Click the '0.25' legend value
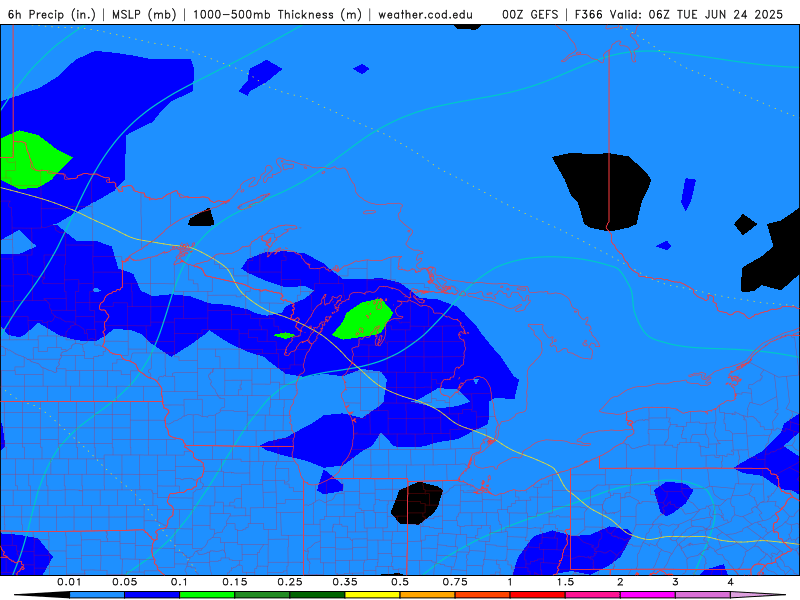Screen dimensions: 800x600 pos(290,582)
